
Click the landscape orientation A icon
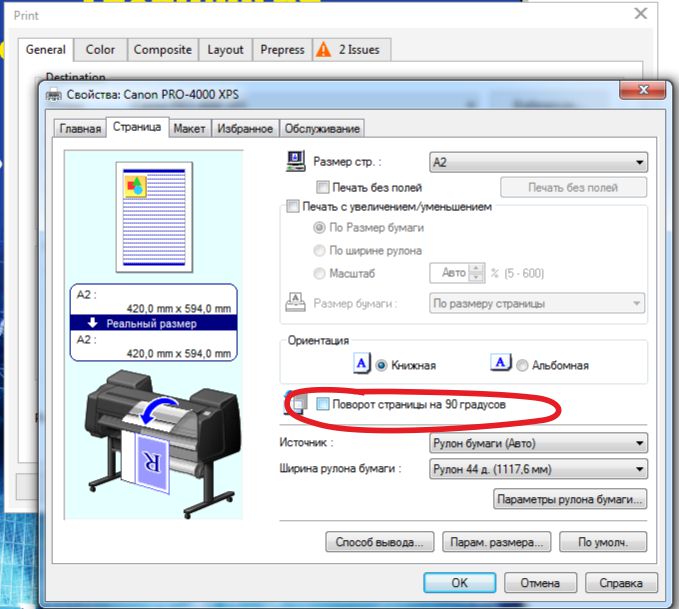[501, 363]
